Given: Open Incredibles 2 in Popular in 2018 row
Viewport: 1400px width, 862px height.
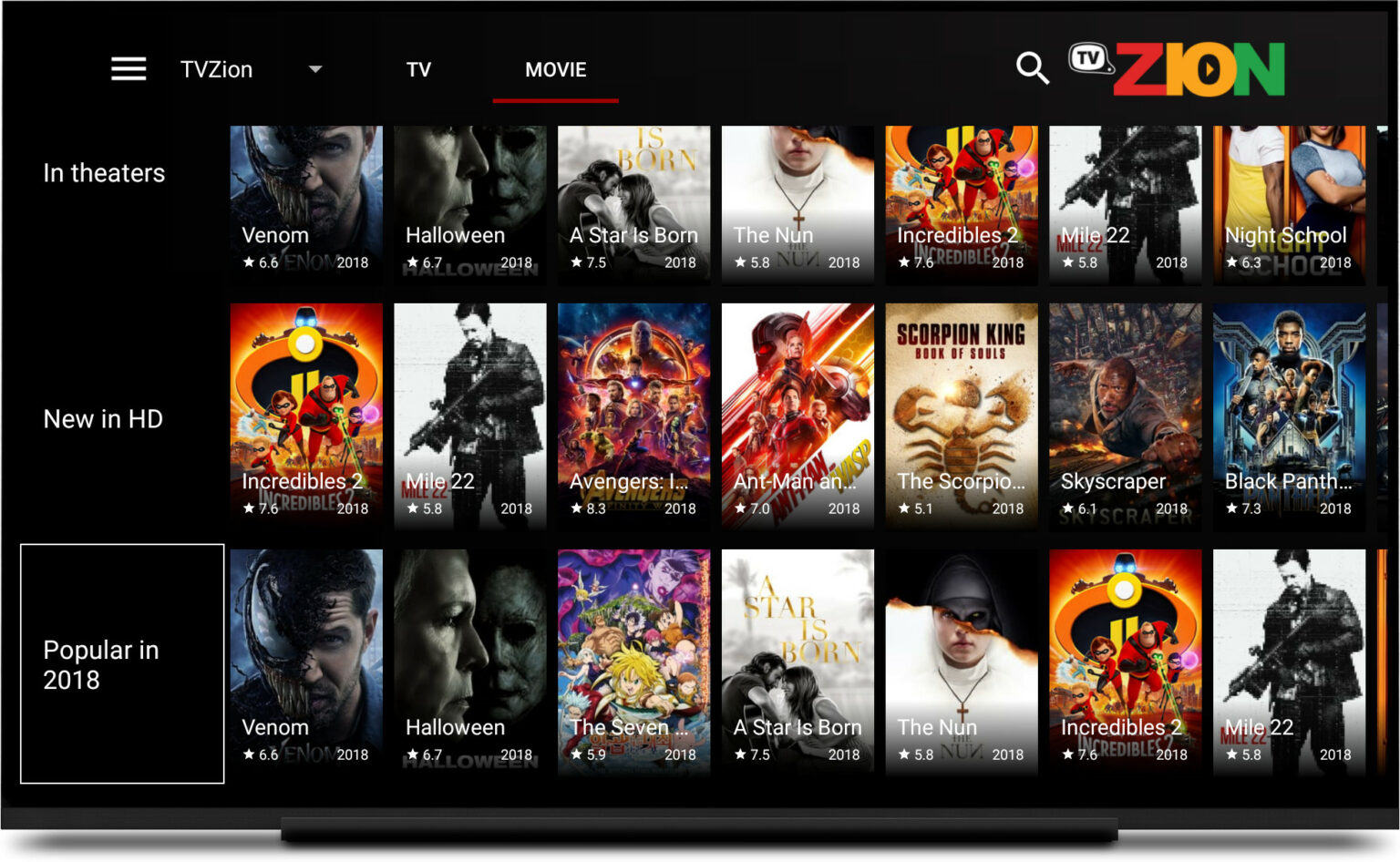Looking at the screenshot, I should 1126,662.
